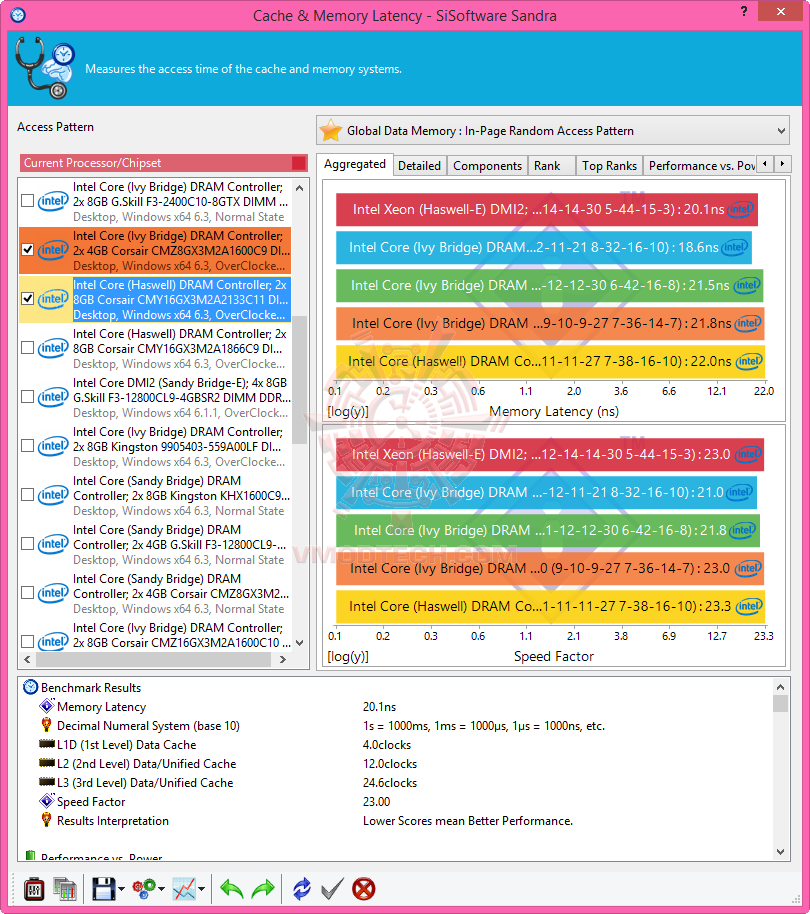Viewport: 810px width, 914px height.
Task: Uncheck the Corsair CMZ8GX3M2A1600C9 OverClocked Ivy Bridge entry
Action: [27, 249]
